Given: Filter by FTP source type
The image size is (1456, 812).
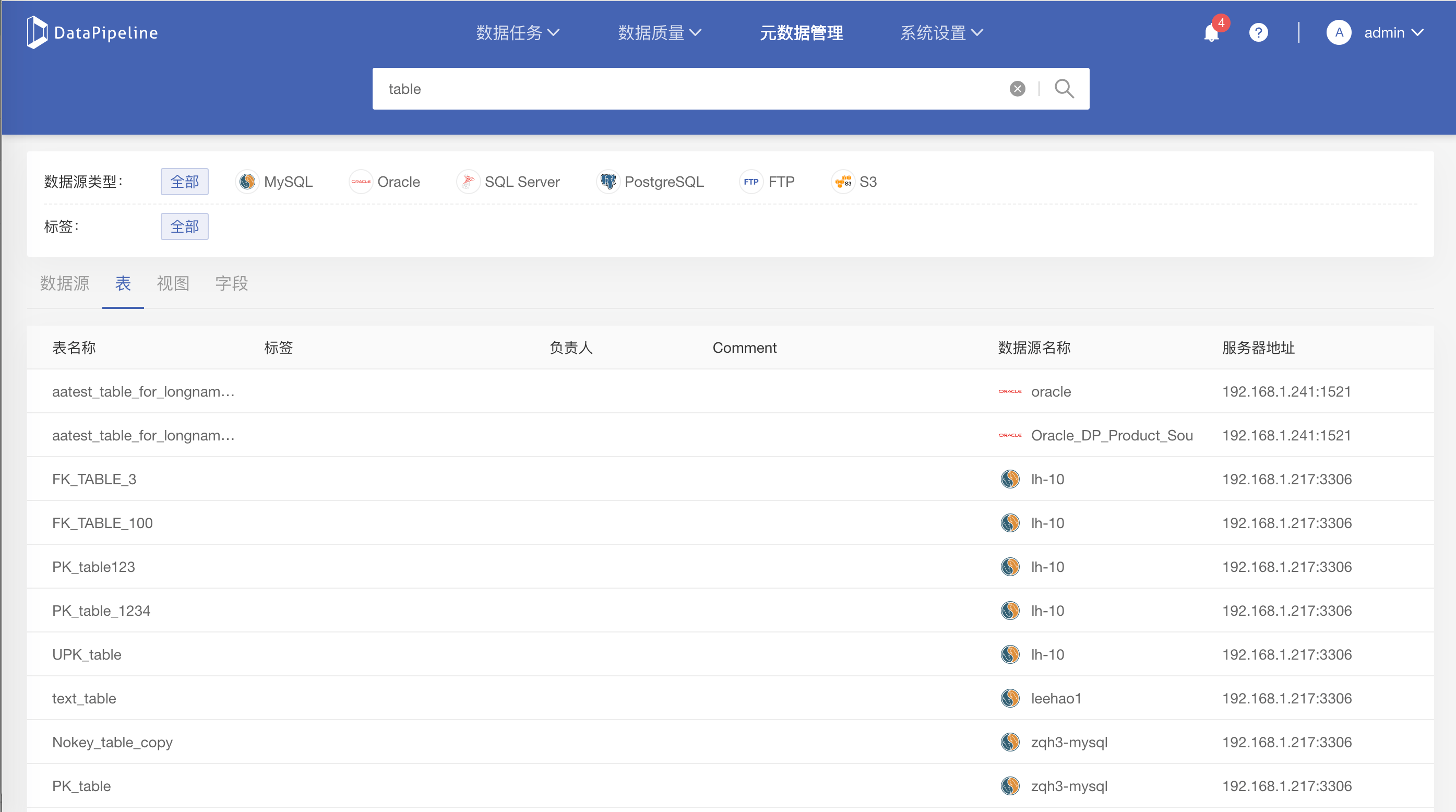Looking at the screenshot, I should coord(768,182).
